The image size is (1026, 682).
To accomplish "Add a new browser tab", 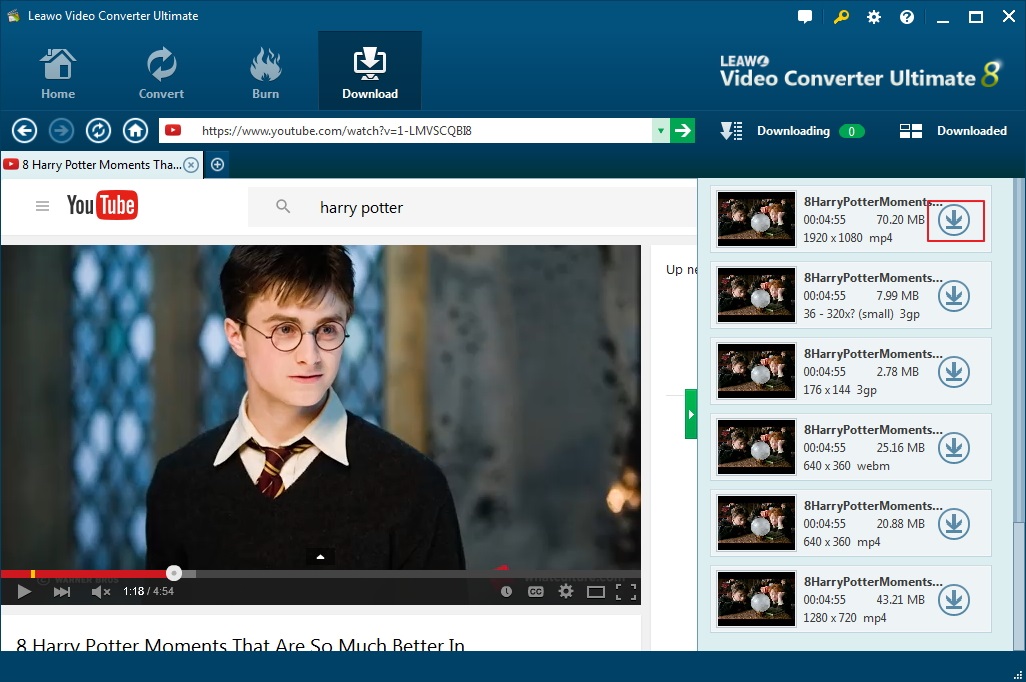I will tap(217, 165).
